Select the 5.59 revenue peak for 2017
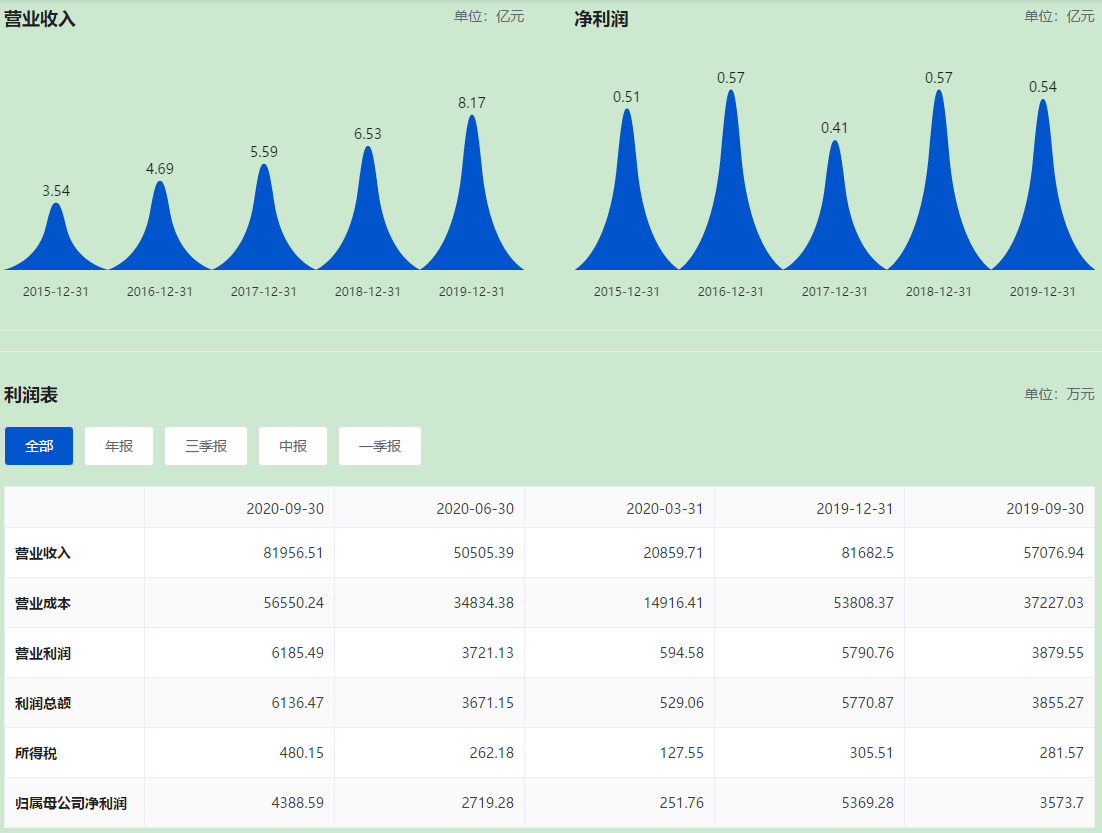 [x=264, y=210]
